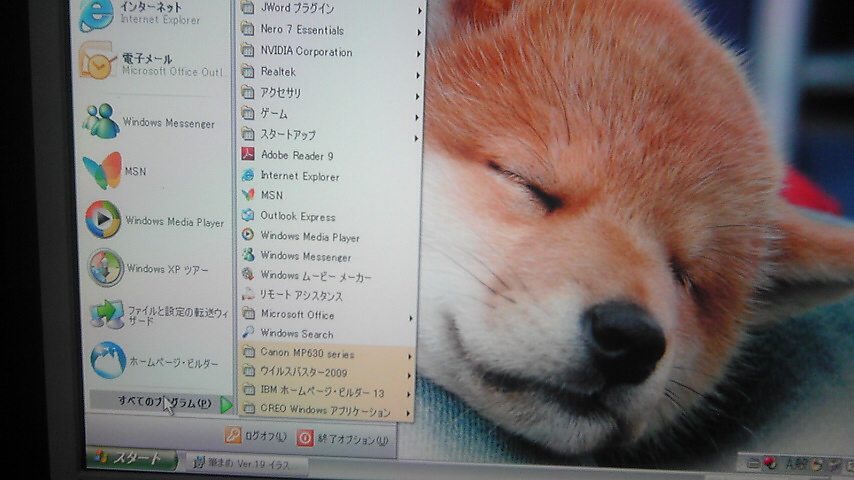
Task: Click the すべてのプログラム(P) button
Action: [x=161, y=403]
